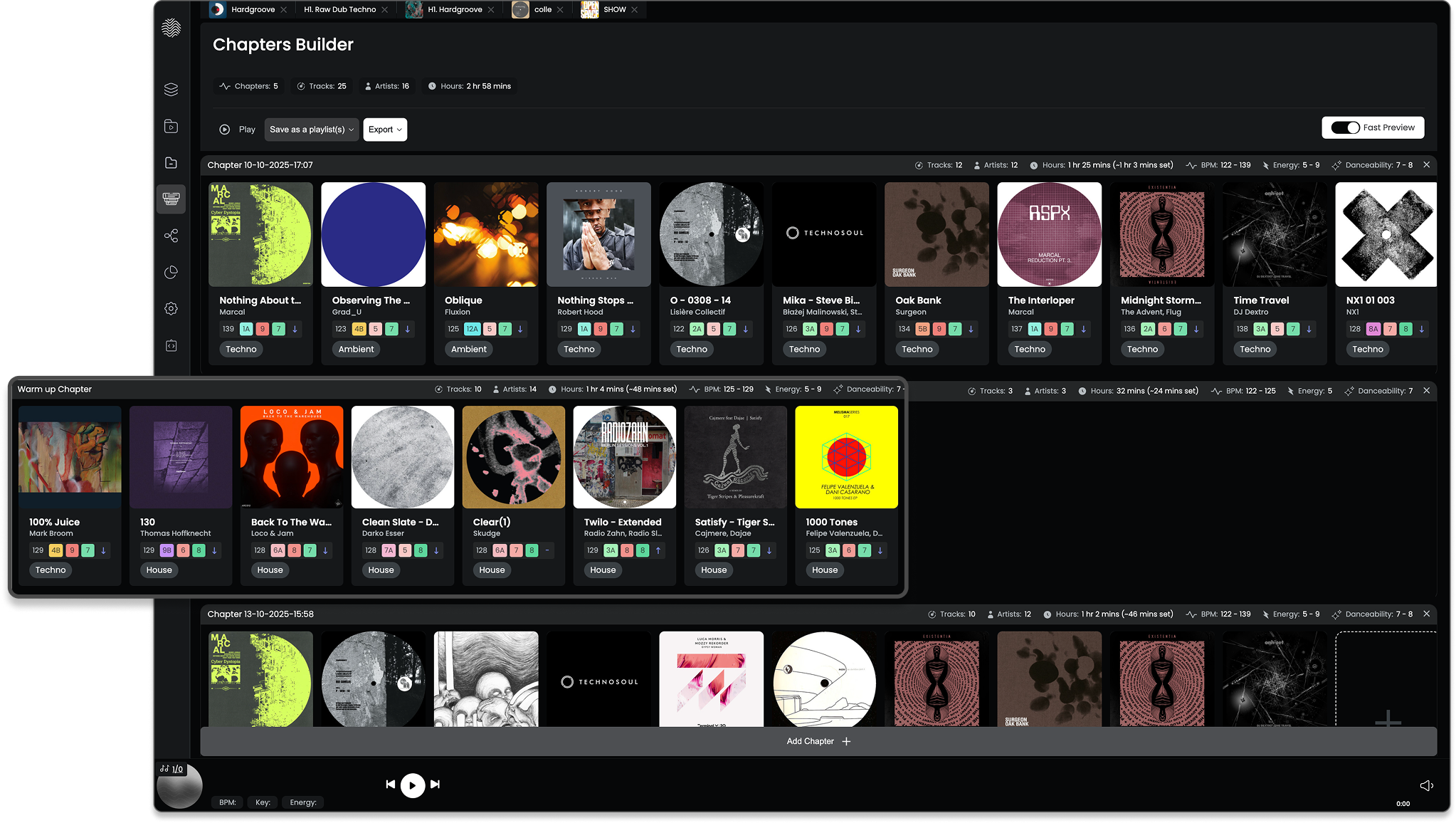Skip to next track in player

436,784
